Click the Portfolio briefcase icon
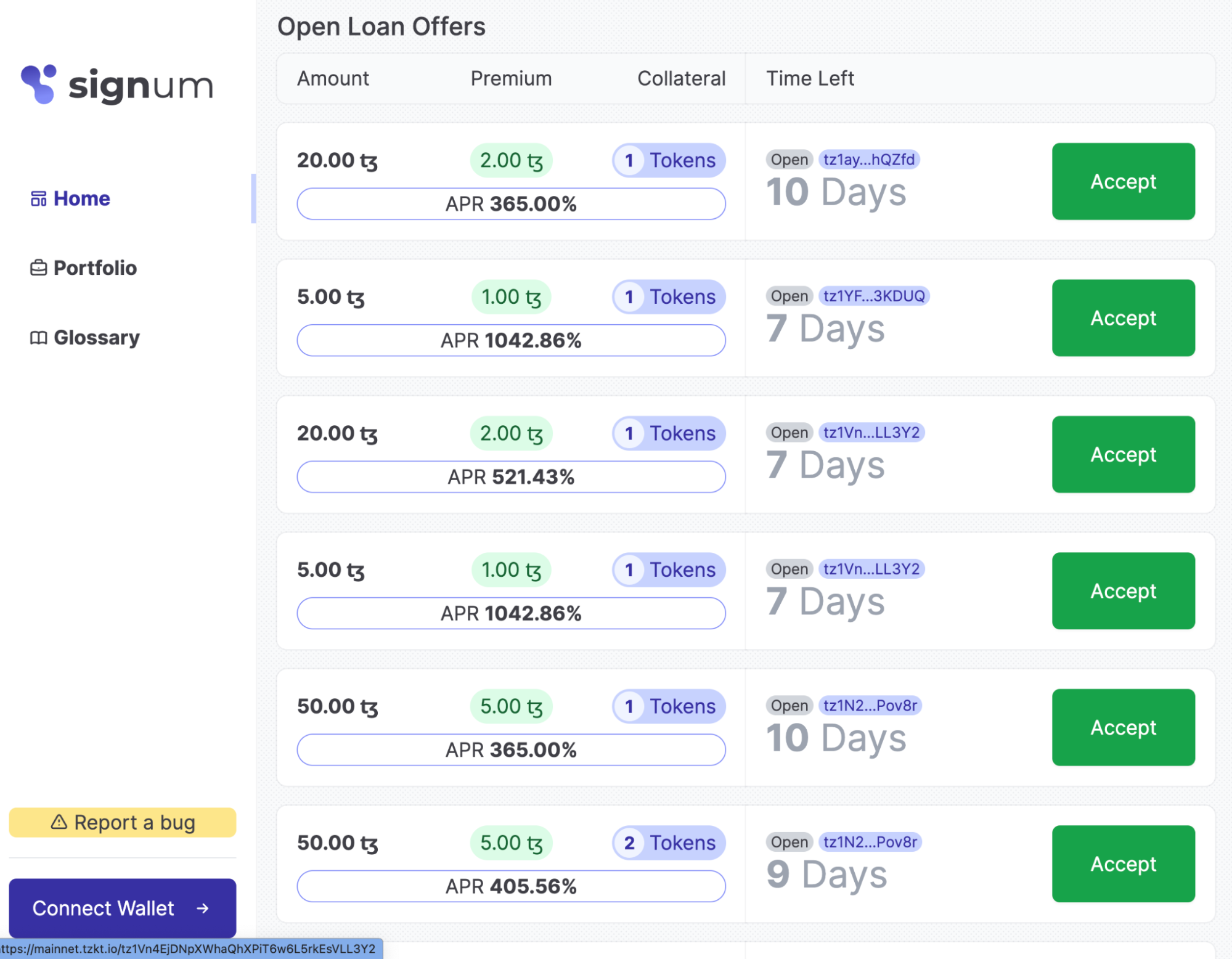This screenshot has height=959, width=1232. [38, 267]
